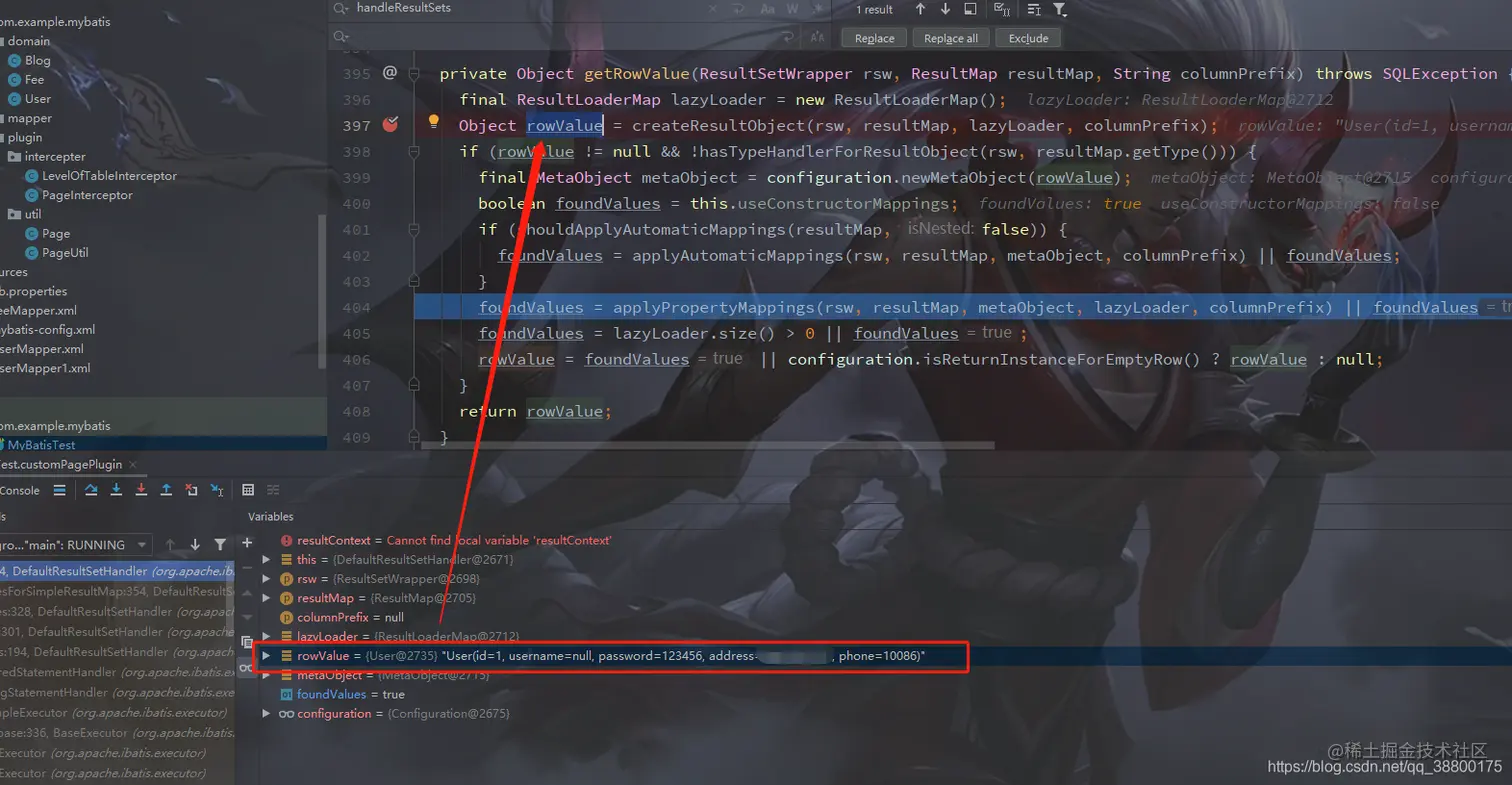Select the mapper folder in project tree
Viewport: 1512px width, 785px height.
tap(29, 118)
